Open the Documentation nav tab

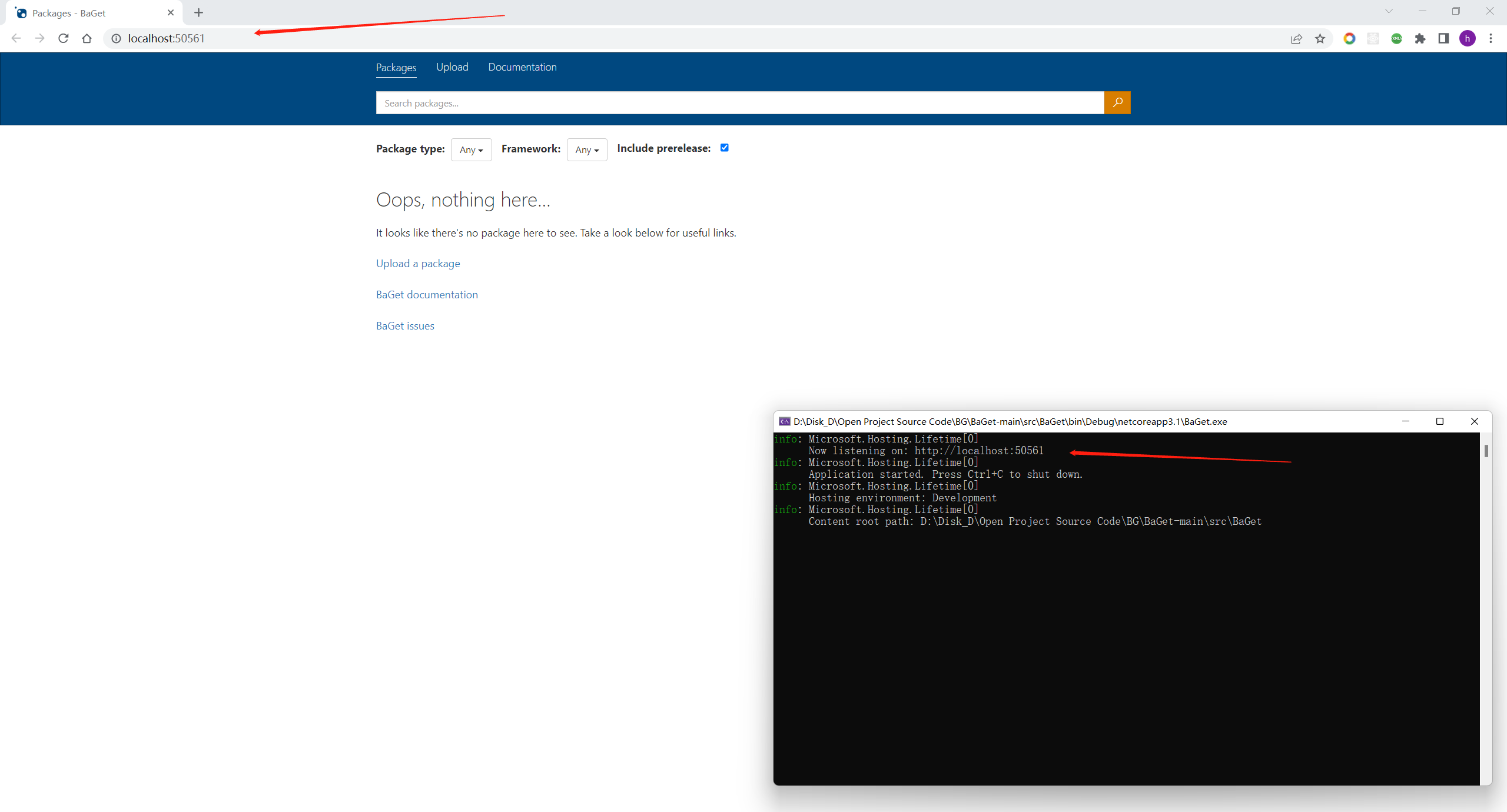(x=522, y=67)
